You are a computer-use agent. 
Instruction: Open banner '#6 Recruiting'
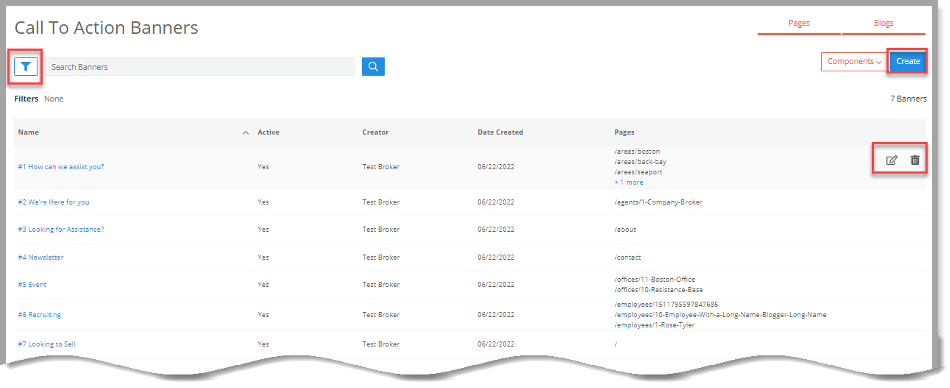(39, 315)
